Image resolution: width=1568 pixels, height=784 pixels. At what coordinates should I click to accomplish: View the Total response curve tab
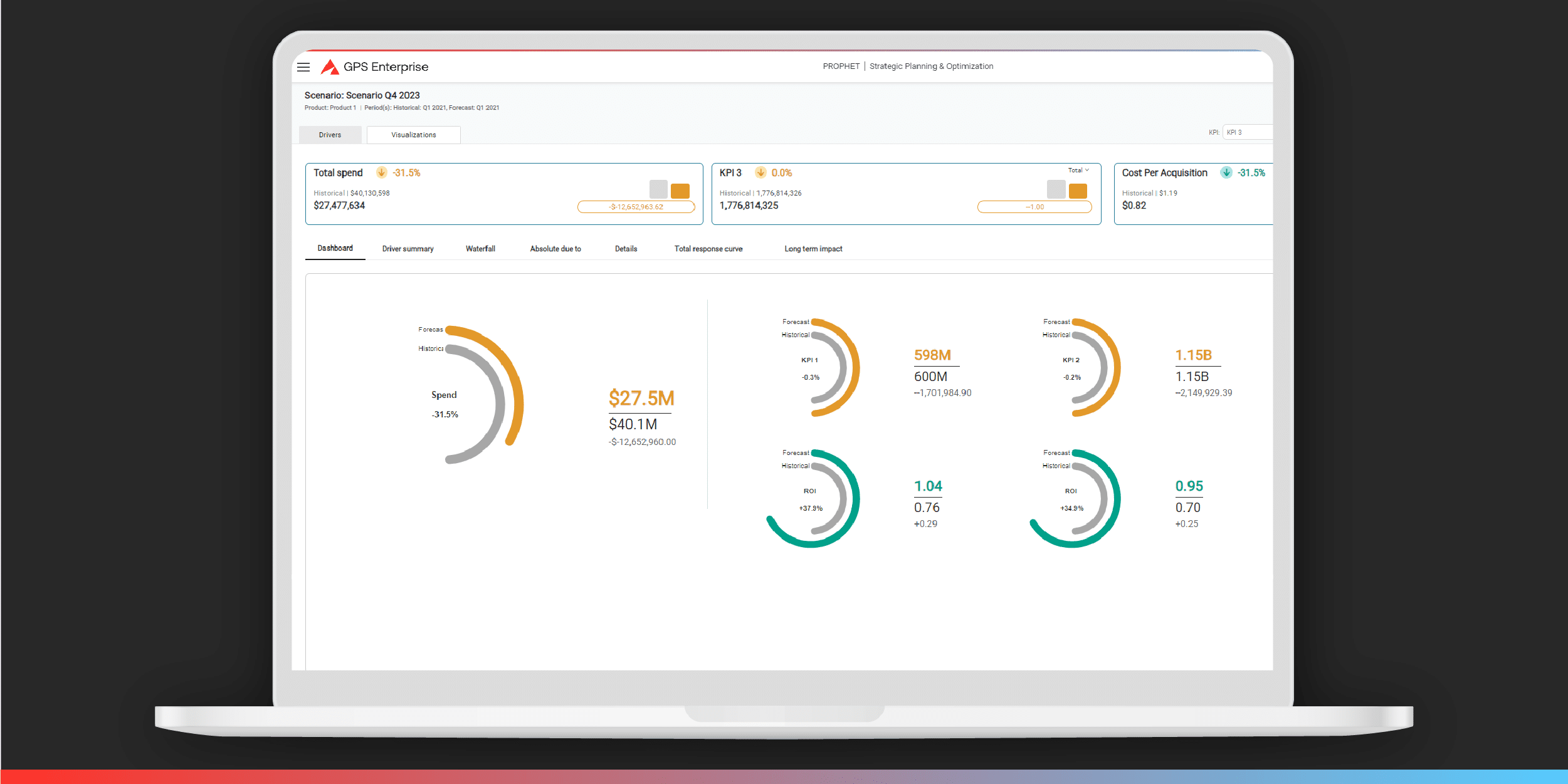pos(708,249)
